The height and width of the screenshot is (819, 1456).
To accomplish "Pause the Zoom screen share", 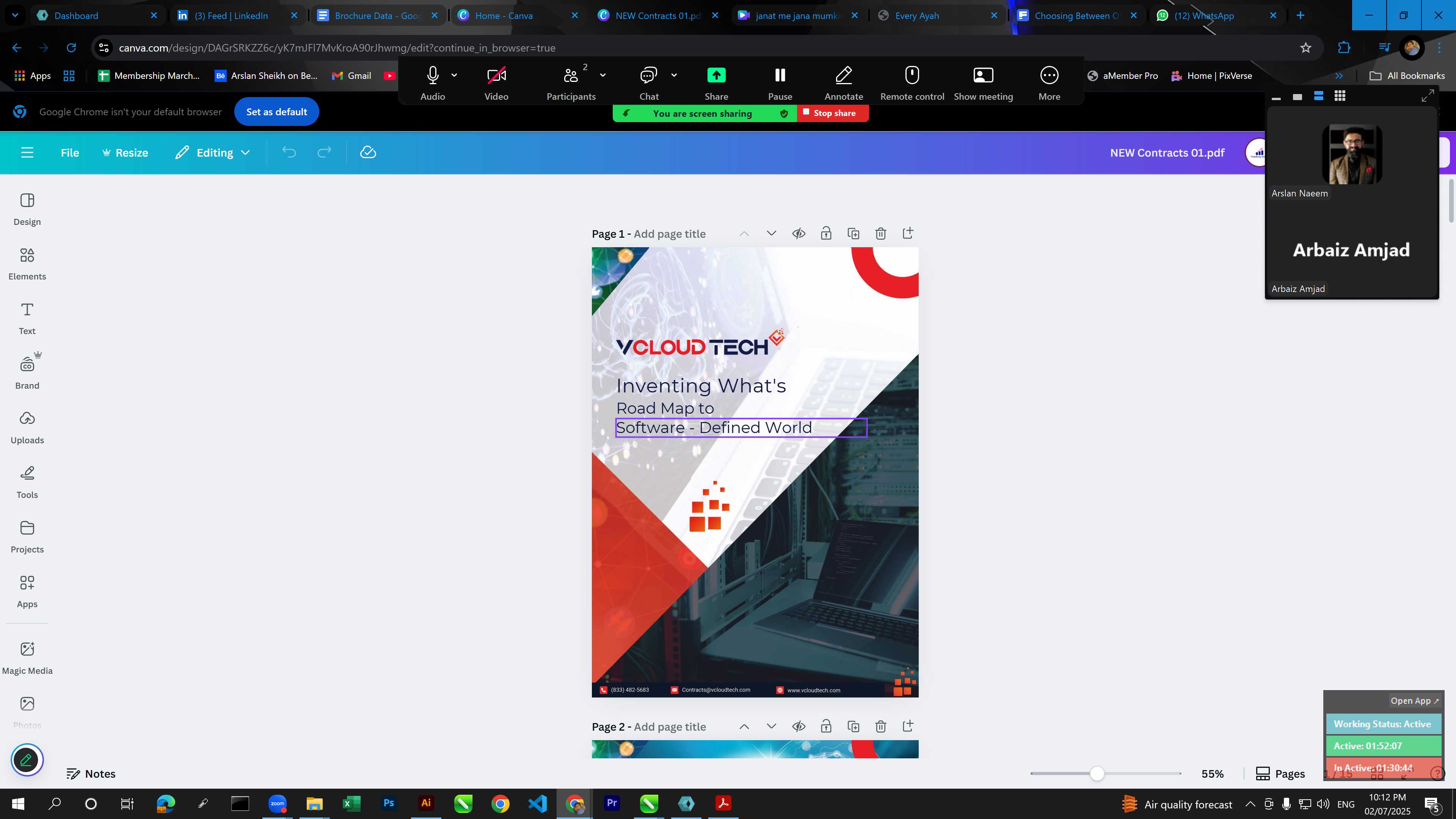I will (x=780, y=83).
